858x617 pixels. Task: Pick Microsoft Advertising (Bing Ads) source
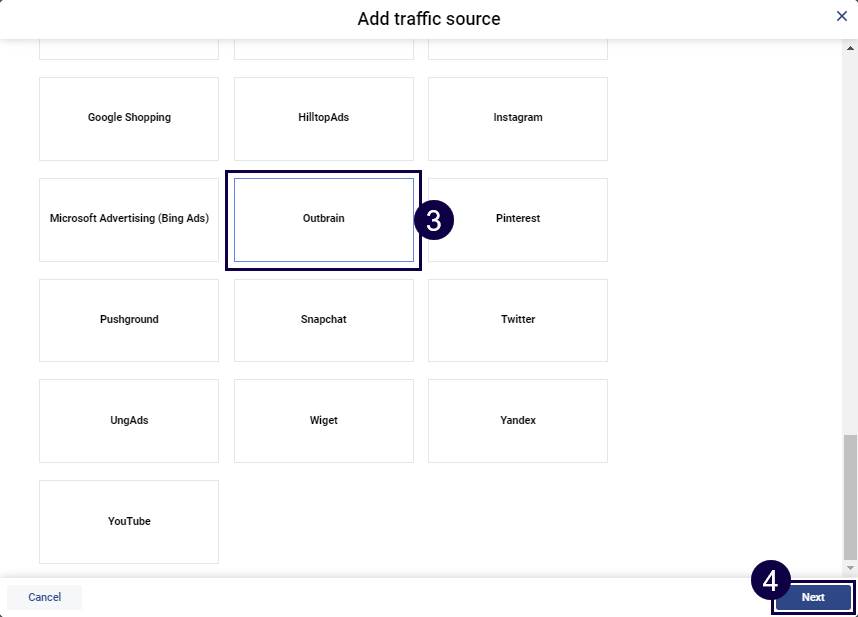(x=129, y=219)
